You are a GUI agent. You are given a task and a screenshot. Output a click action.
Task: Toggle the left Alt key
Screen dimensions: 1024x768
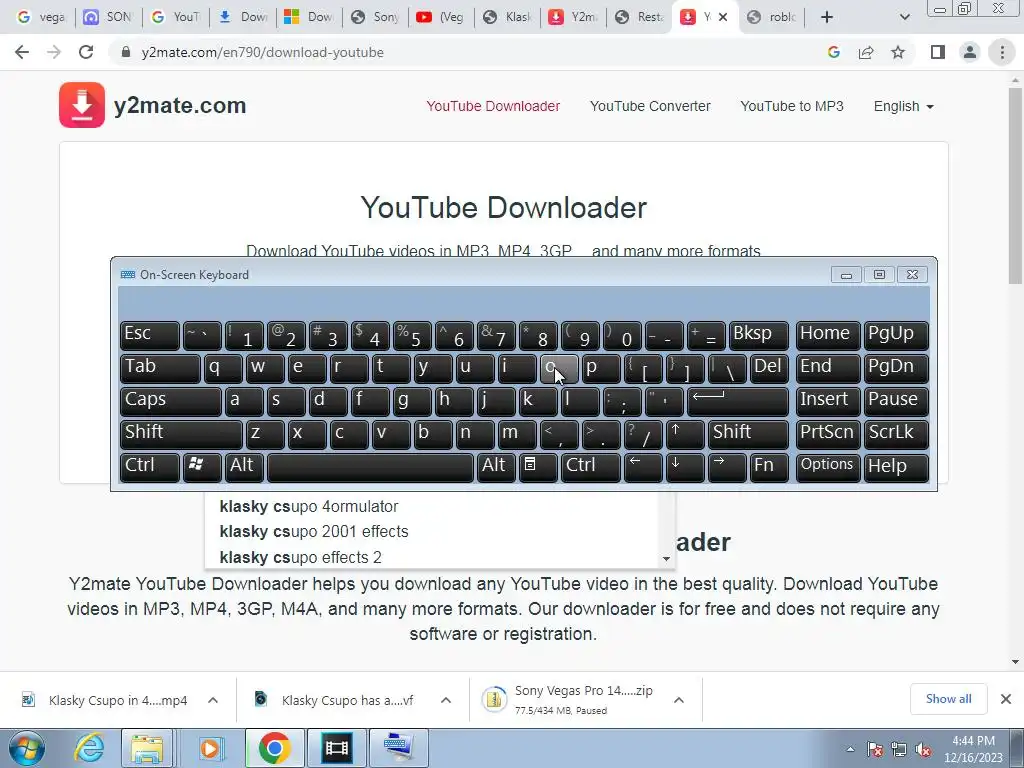tap(244, 466)
